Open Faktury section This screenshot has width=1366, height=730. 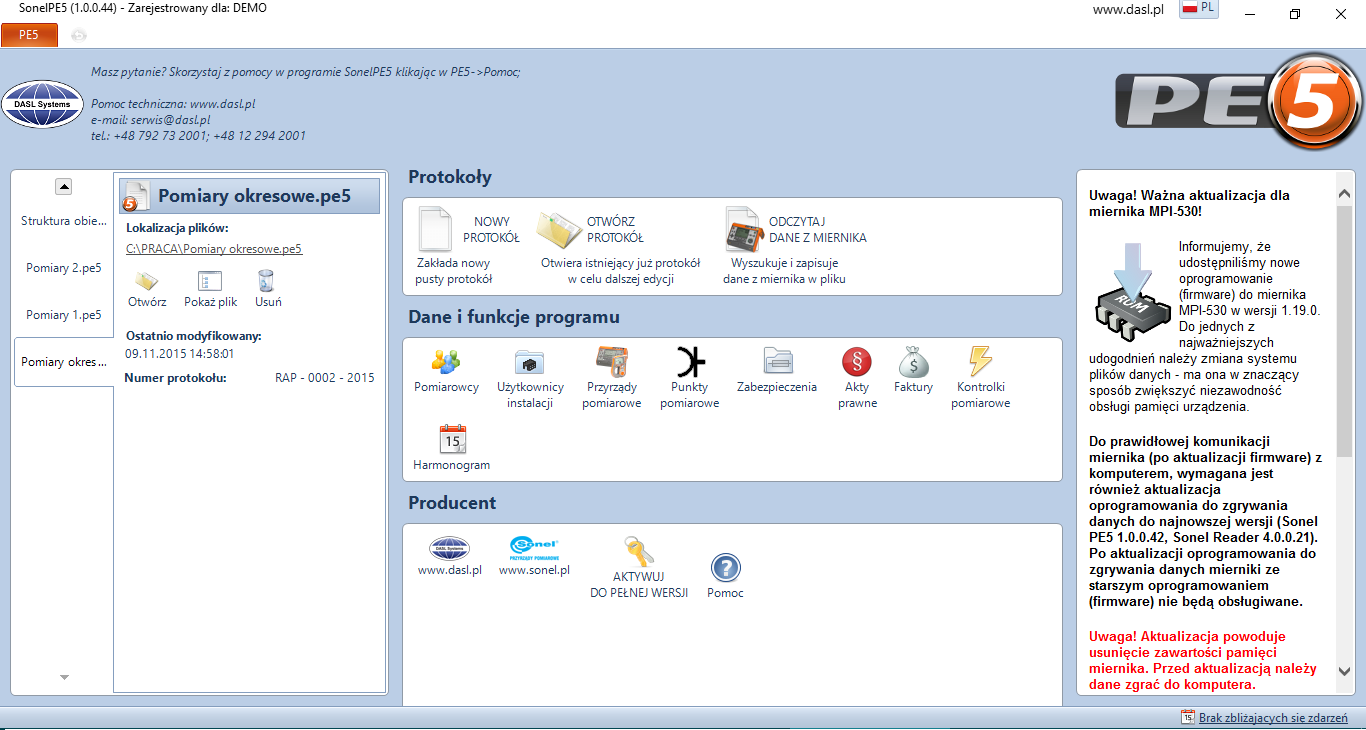[913, 370]
